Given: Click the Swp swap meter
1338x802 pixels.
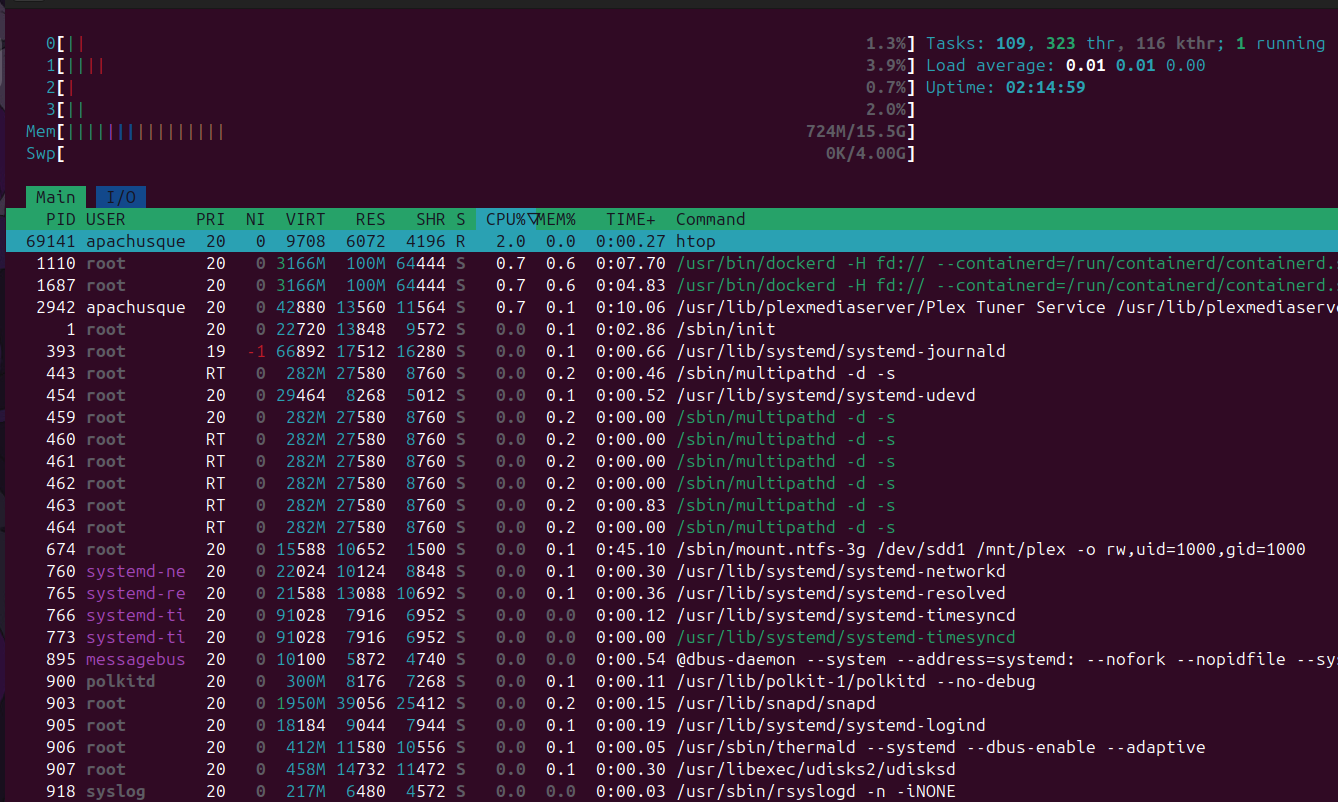Looking at the screenshot, I should point(470,153).
